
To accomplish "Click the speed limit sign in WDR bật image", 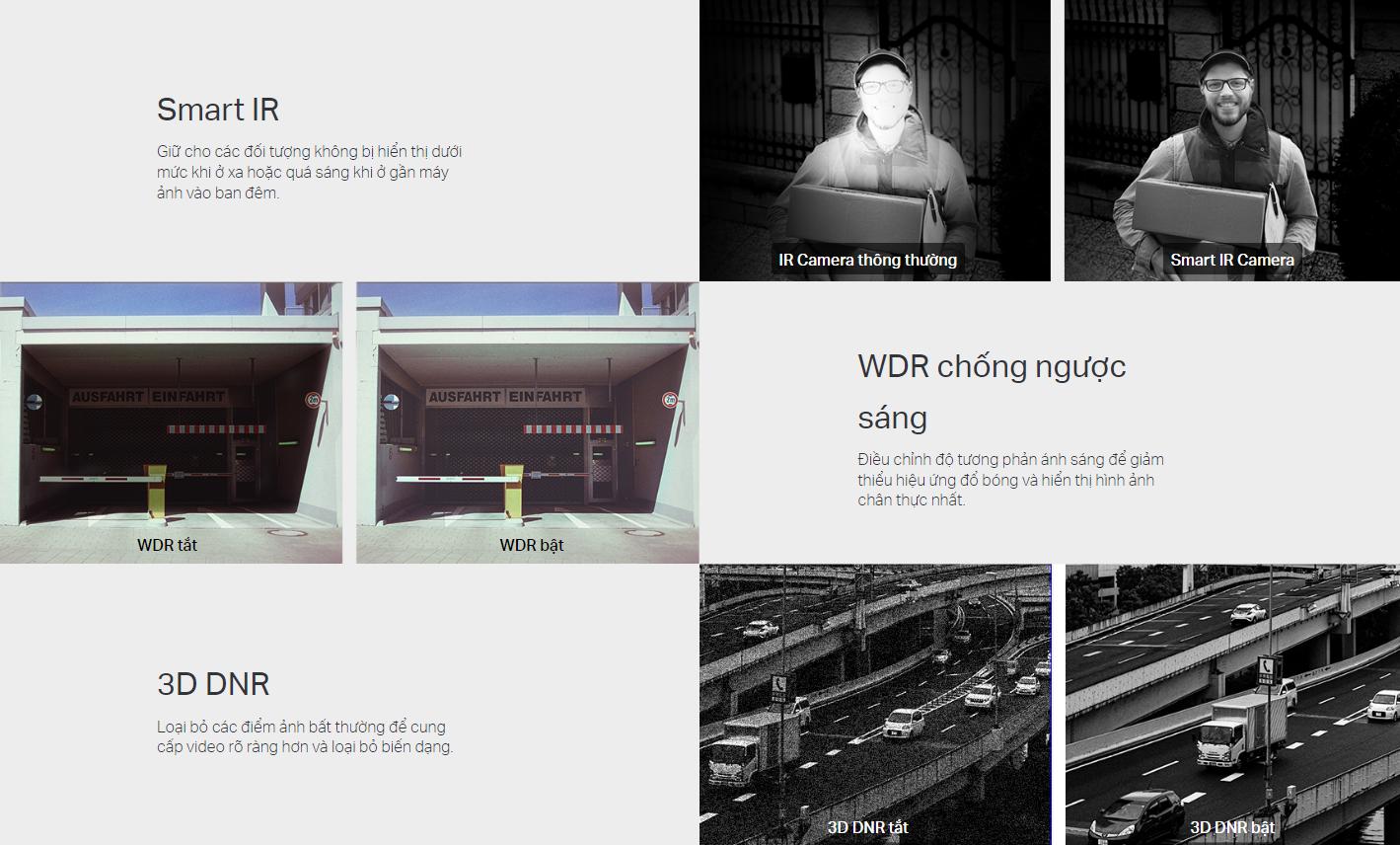I will tap(670, 400).
